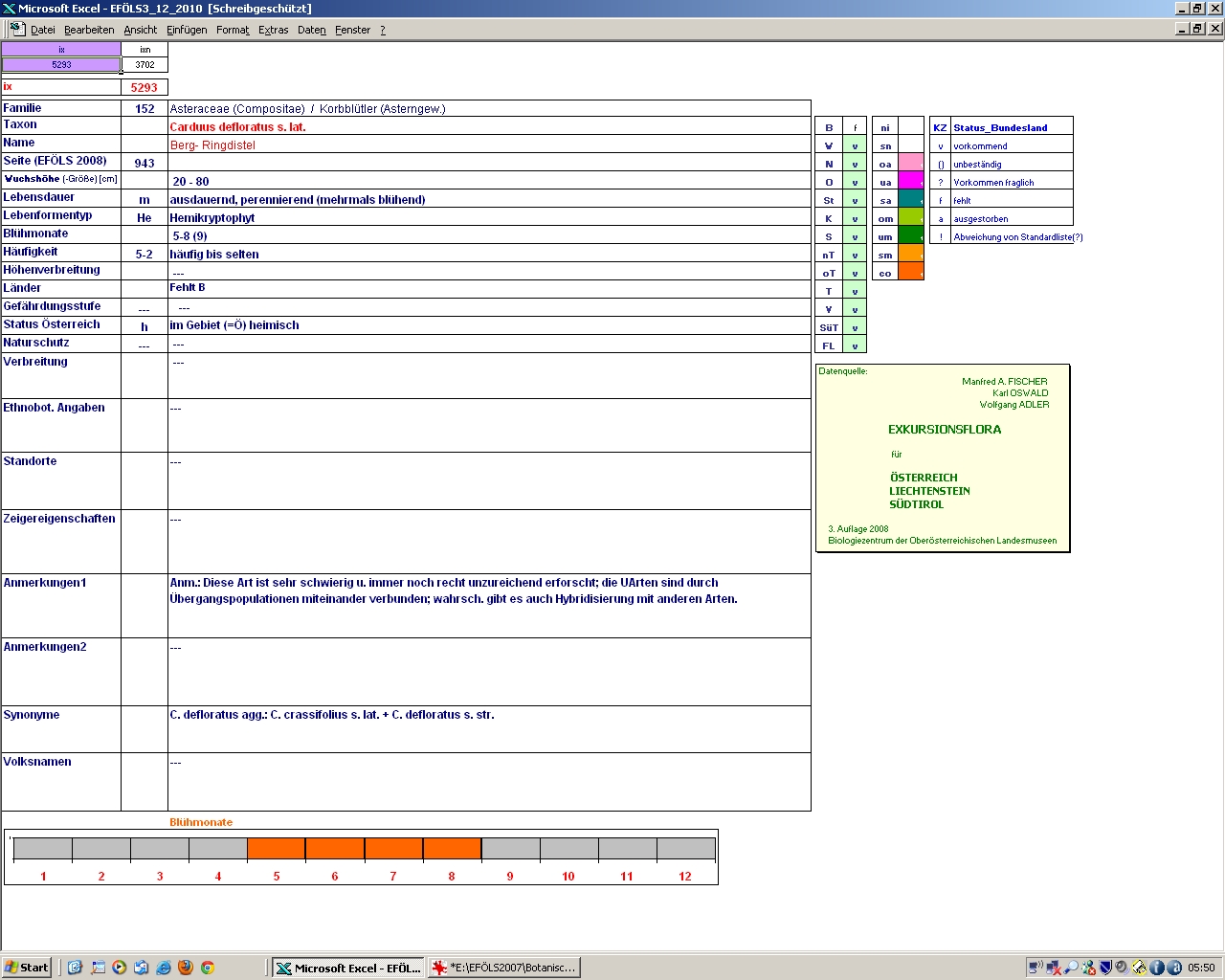Select the purple input cell showing 5293
1225x980 pixels.
[61, 65]
